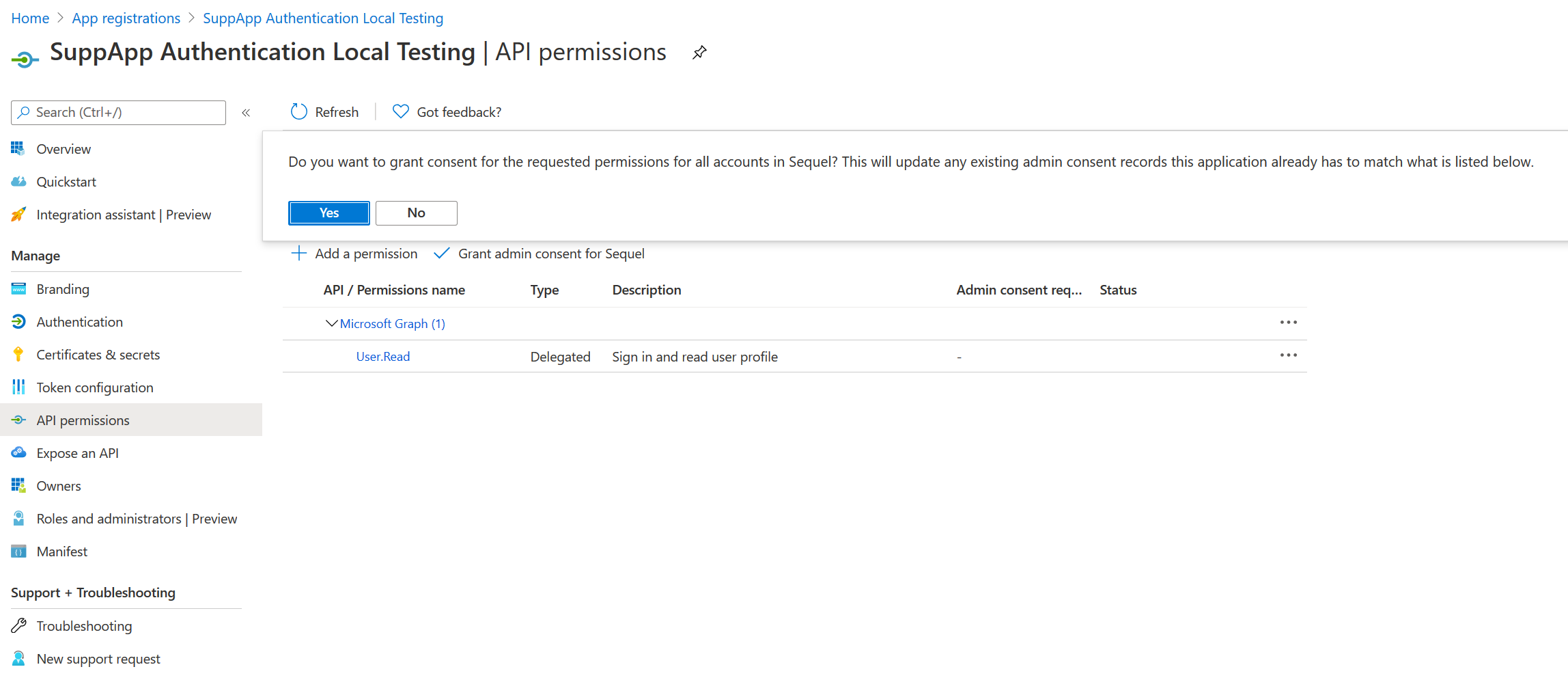Click the Certificates & secrets key icon

18,354
